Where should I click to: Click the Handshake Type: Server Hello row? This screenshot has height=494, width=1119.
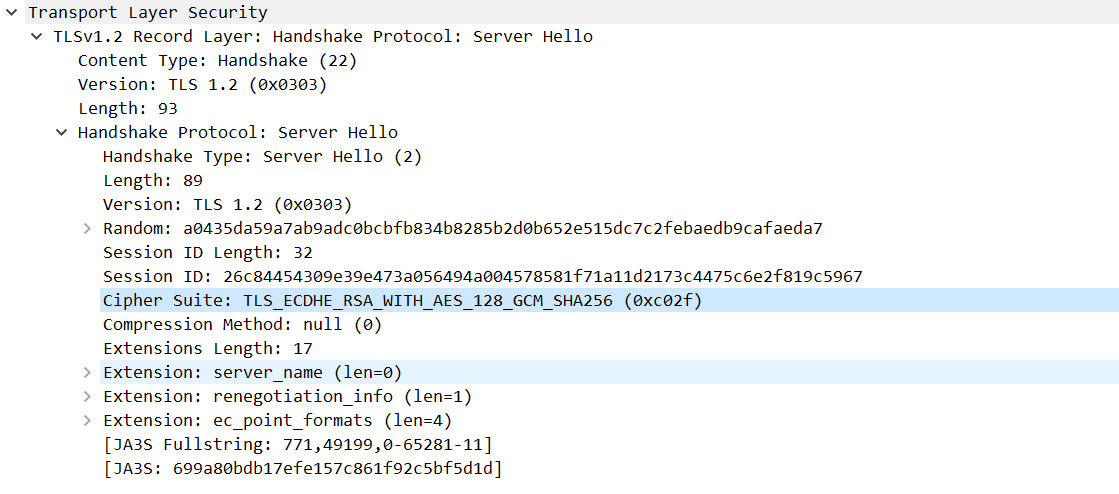(262, 156)
